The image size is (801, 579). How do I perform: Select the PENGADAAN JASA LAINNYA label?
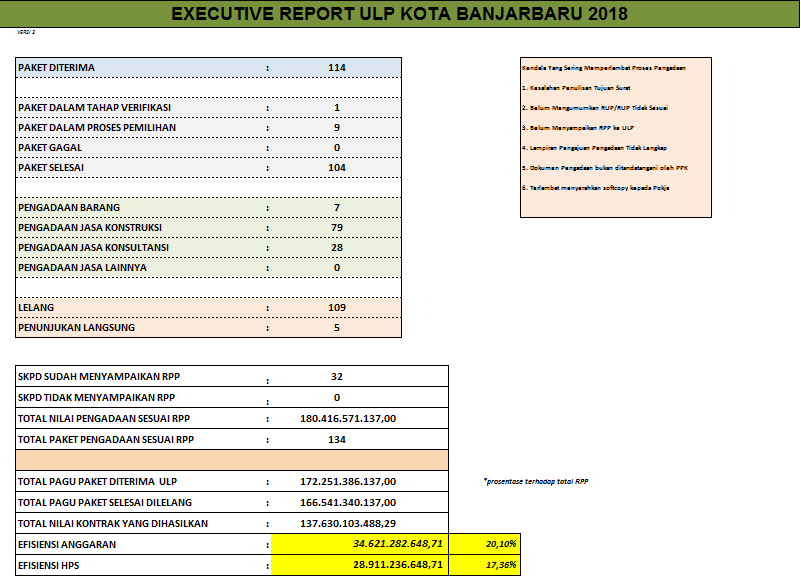coord(82,267)
